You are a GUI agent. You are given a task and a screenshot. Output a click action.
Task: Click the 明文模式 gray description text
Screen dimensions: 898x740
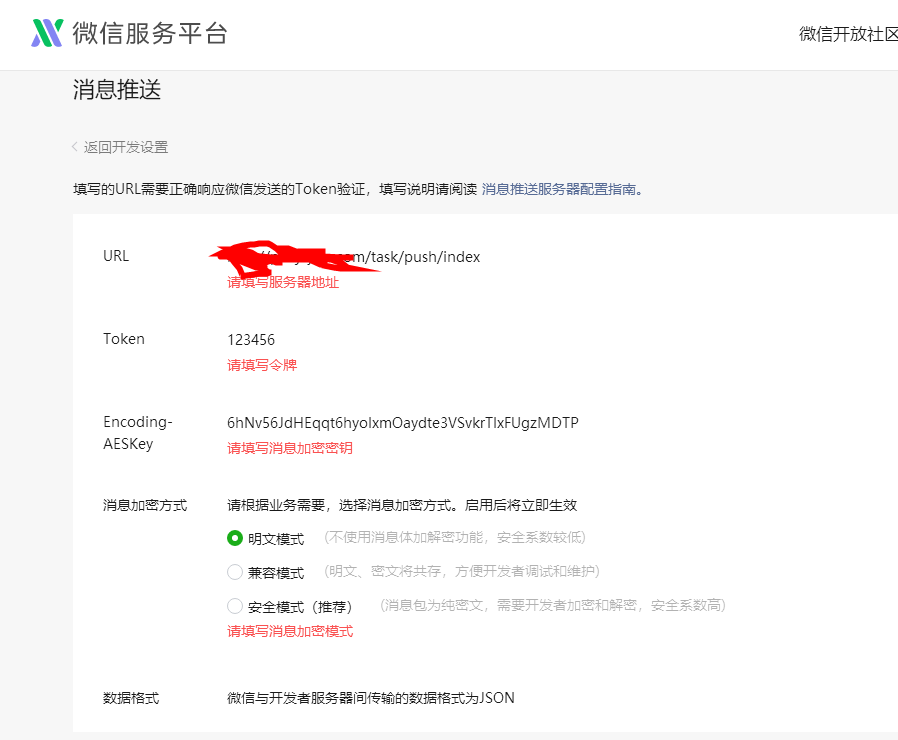click(455, 537)
